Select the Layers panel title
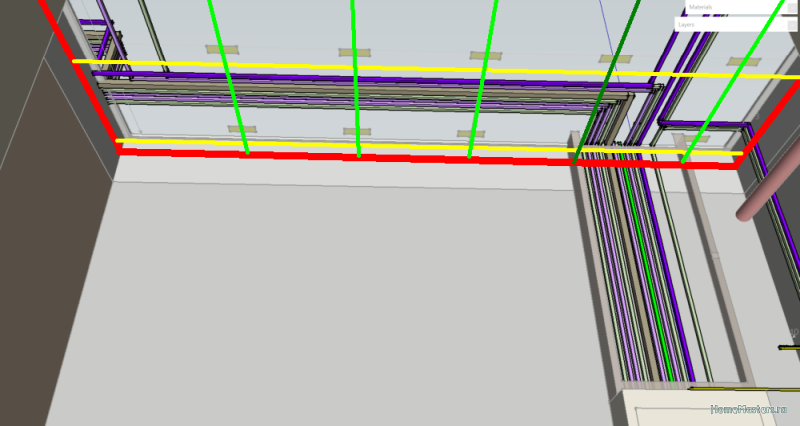The width and height of the screenshot is (800, 426). (699, 25)
